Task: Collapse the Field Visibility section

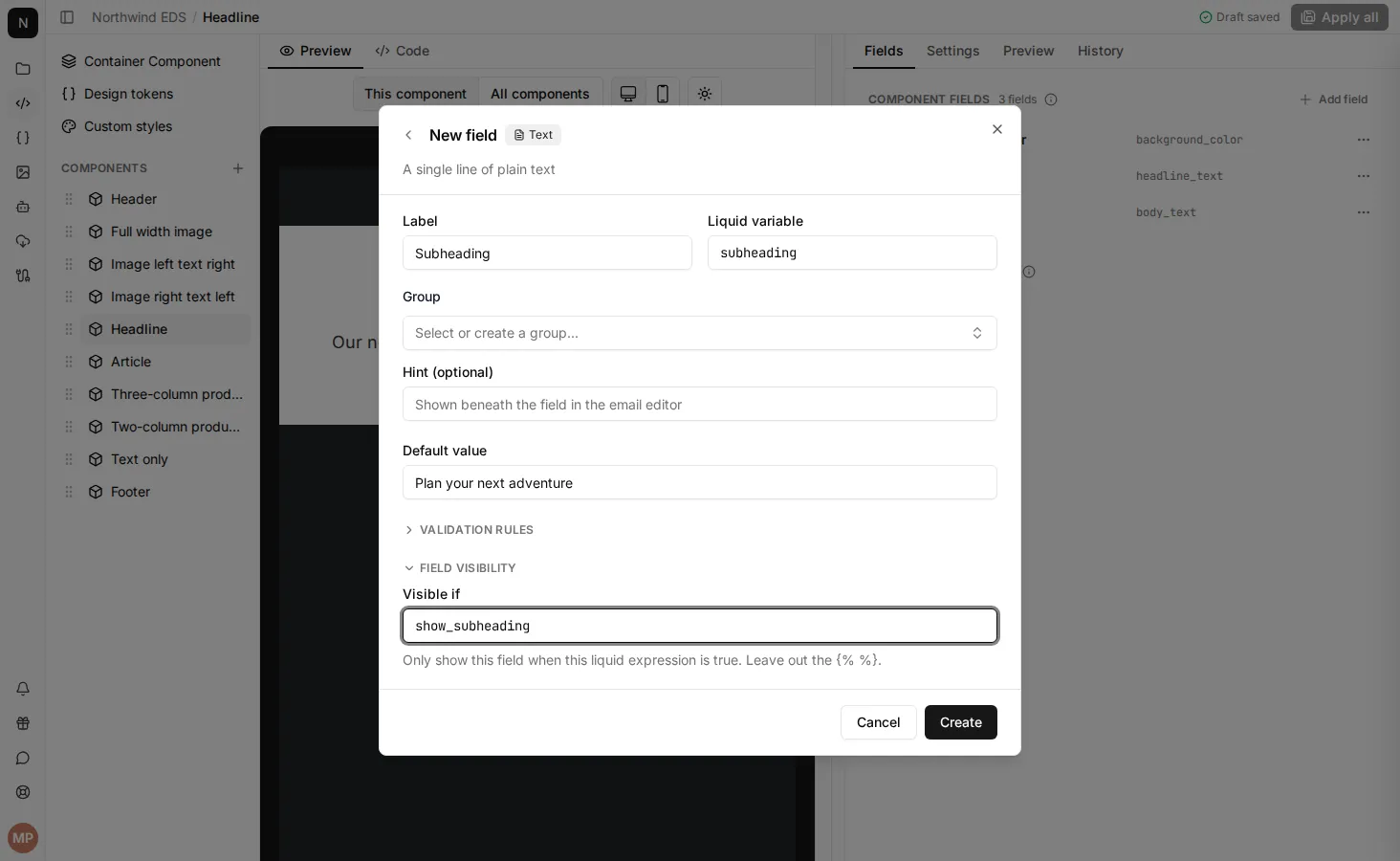Action: [x=460, y=568]
